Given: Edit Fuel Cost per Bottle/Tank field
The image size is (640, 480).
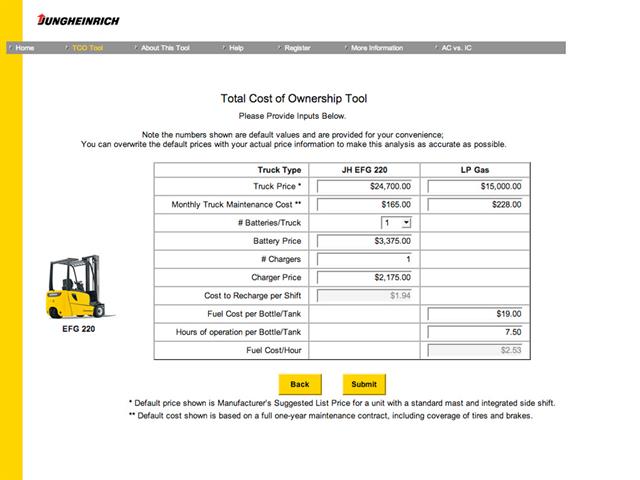Looking at the screenshot, I should [x=476, y=314].
